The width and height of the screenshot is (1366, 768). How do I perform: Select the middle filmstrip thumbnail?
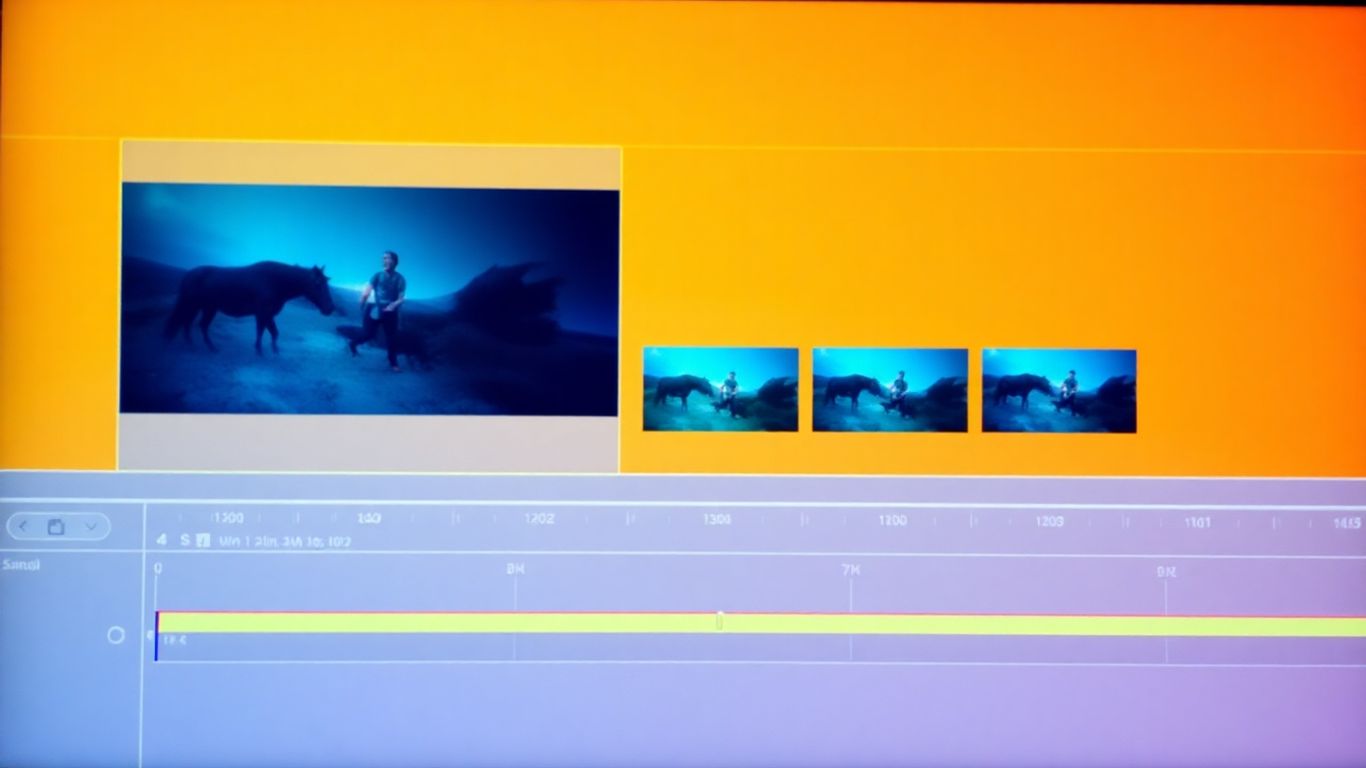889,390
